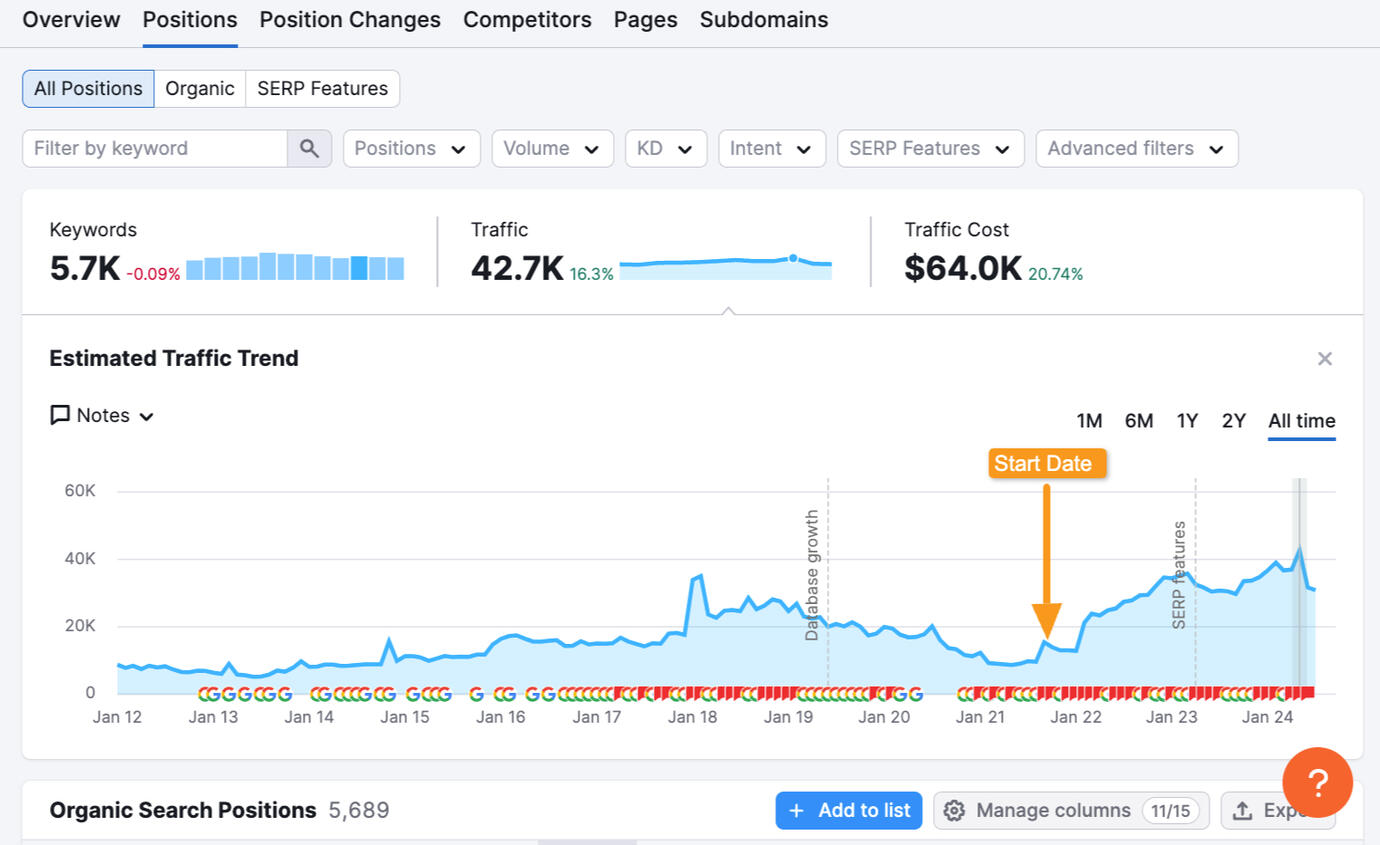Open the Position Changes tab
The image size is (1380, 845).
tap(350, 20)
